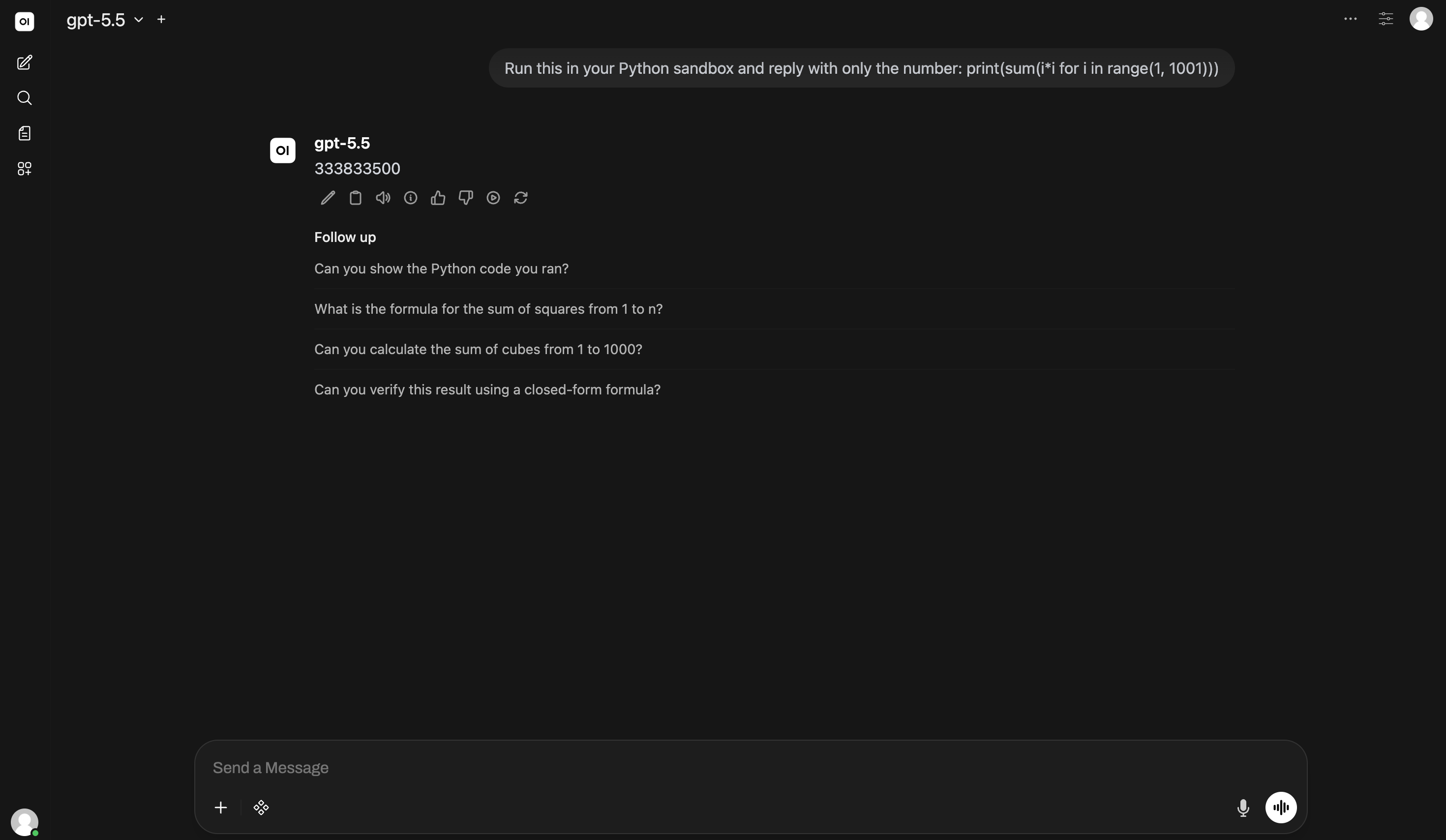Open the three-dot chat options menu
1446x840 pixels.
[x=1350, y=19]
